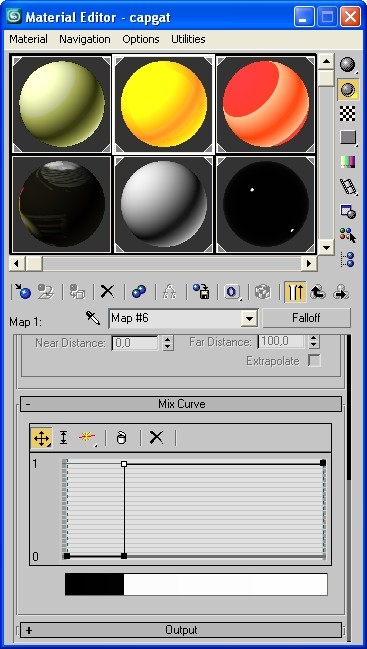Image resolution: width=367 pixels, height=649 pixels.
Task: Click Reset Map to Default X icon
Action: pos(108,292)
